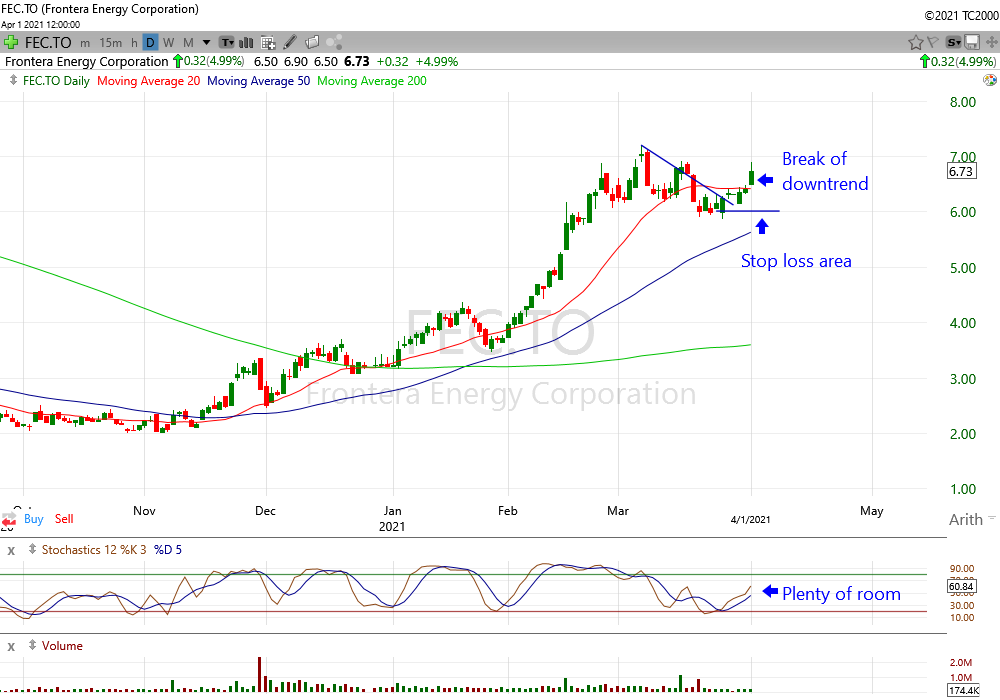Open the Arith scale type dropdown

(971, 520)
